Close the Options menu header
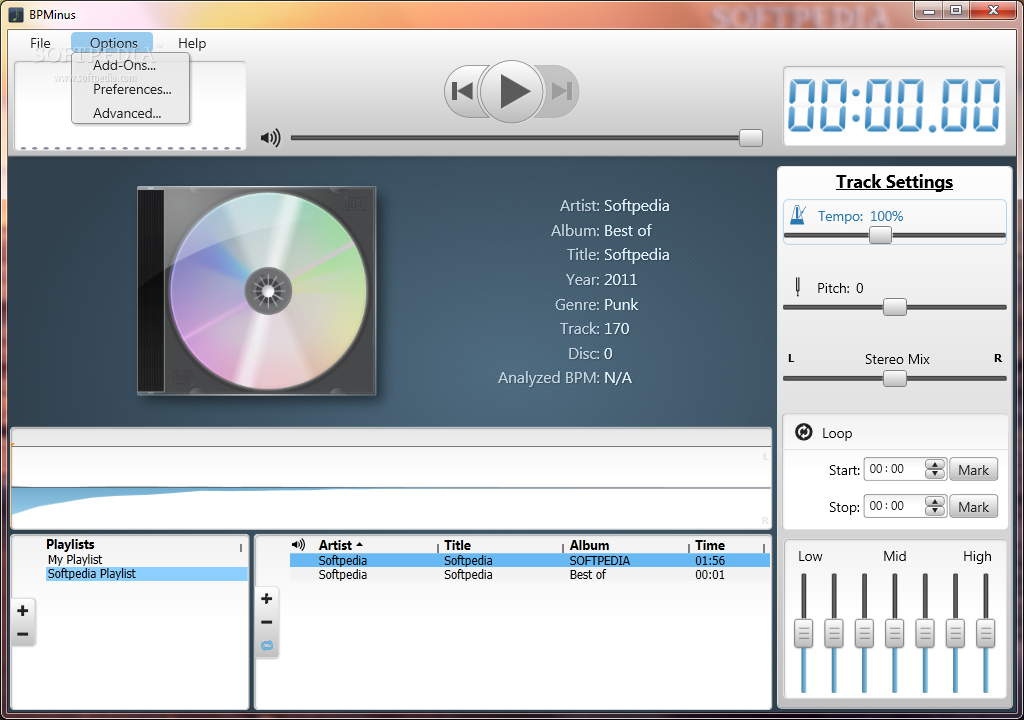1024x720 pixels. click(x=113, y=42)
